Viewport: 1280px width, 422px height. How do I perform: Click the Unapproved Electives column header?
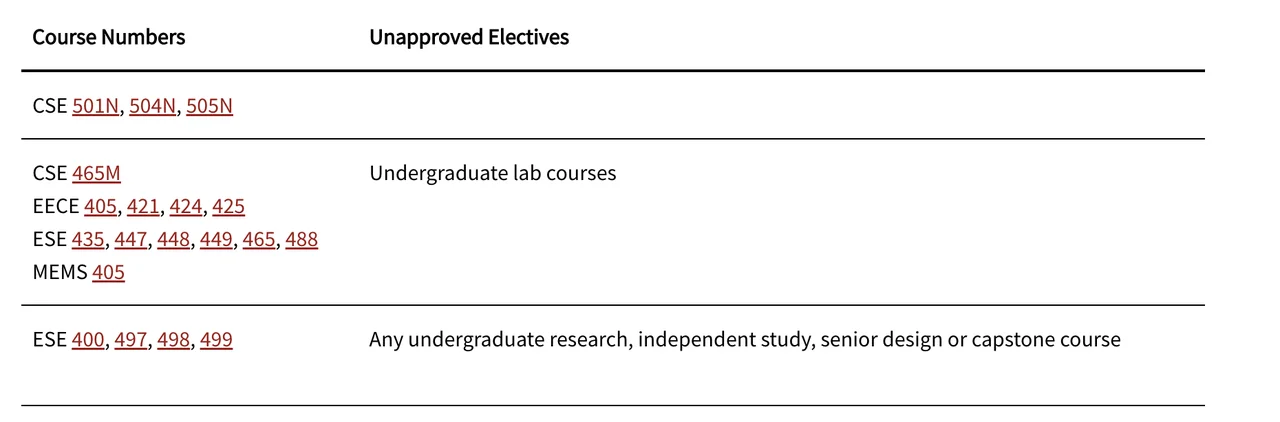469,37
